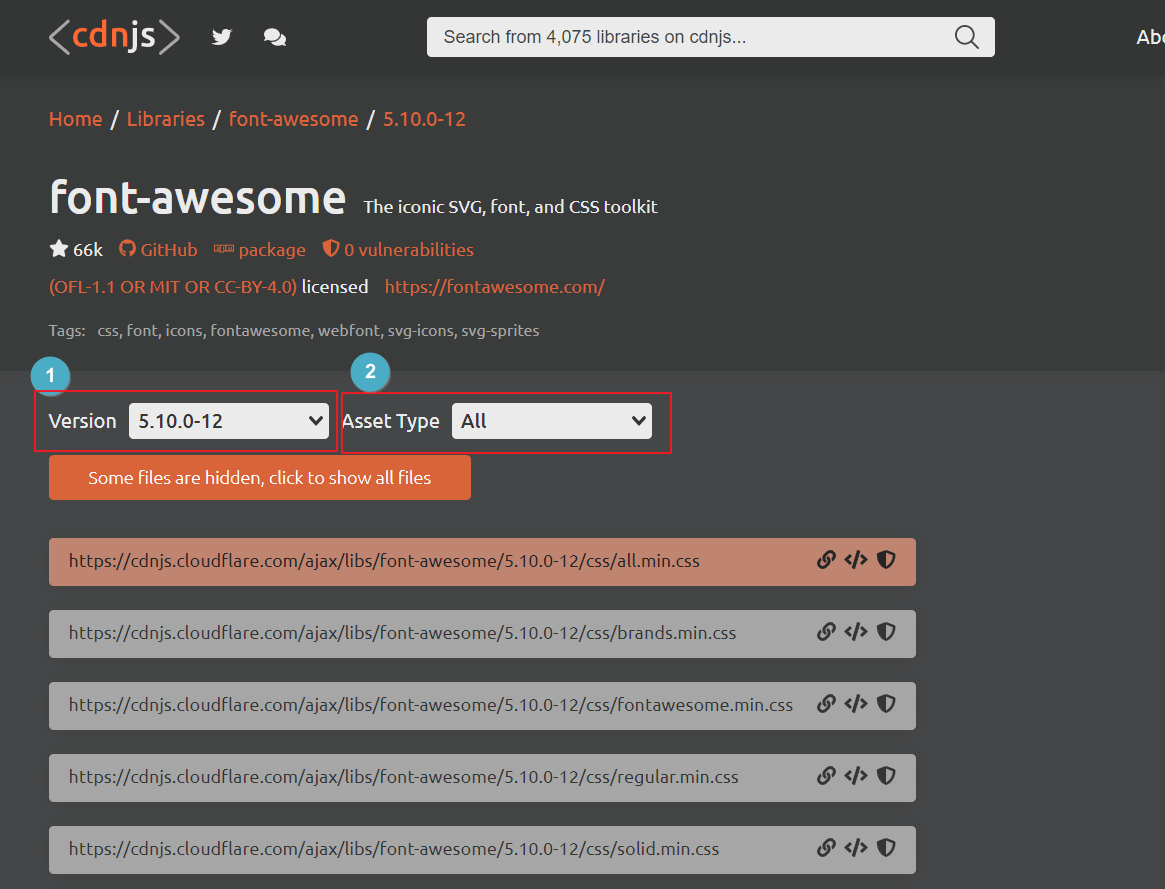View the 0 vulnerabilities link
The width and height of the screenshot is (1165, 889).
(398, 250)
